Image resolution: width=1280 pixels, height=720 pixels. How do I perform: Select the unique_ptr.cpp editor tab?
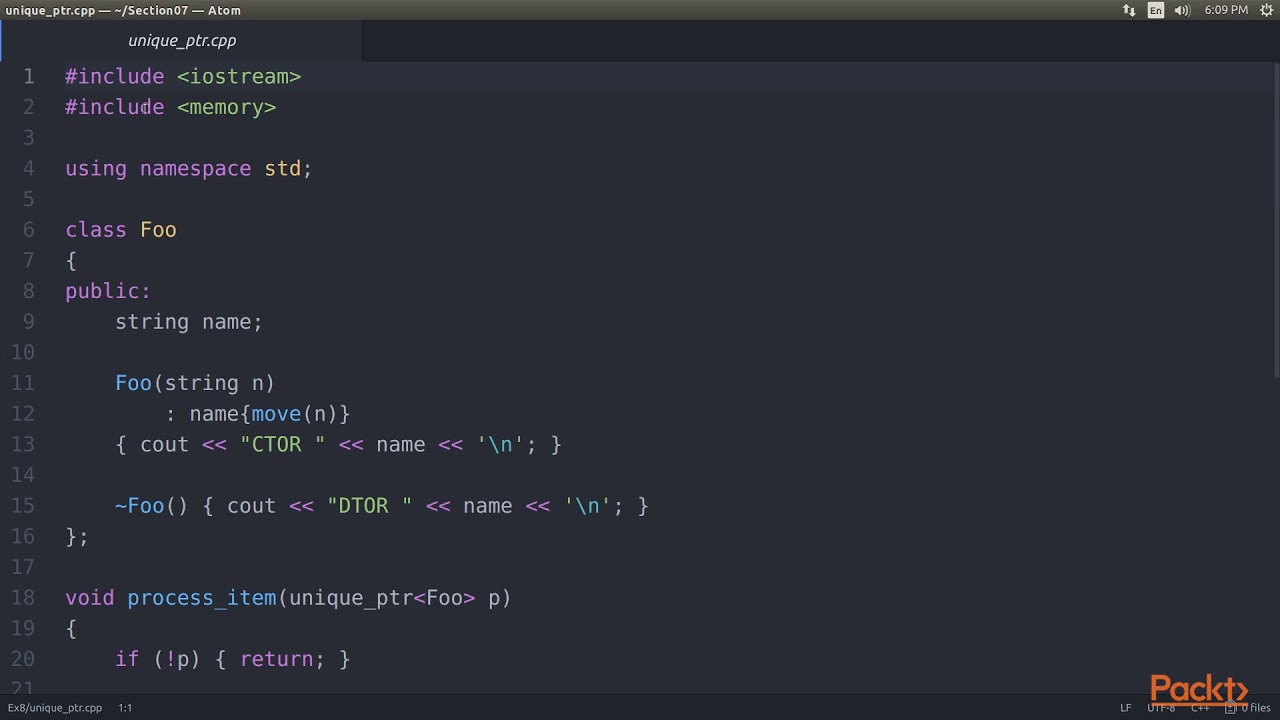pos(182,41)
